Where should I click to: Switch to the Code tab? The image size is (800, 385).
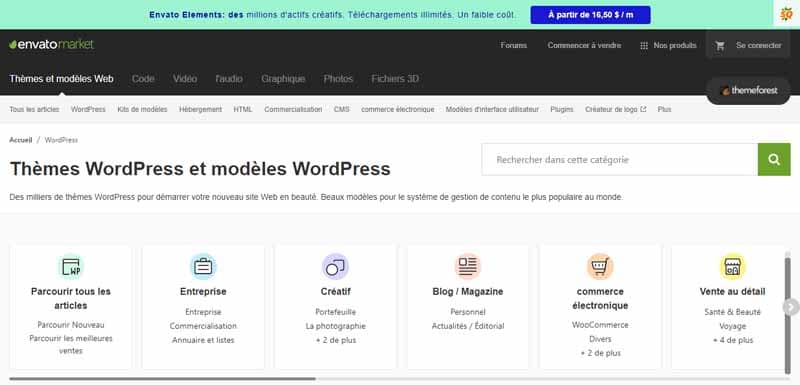[x=143, y=79]
